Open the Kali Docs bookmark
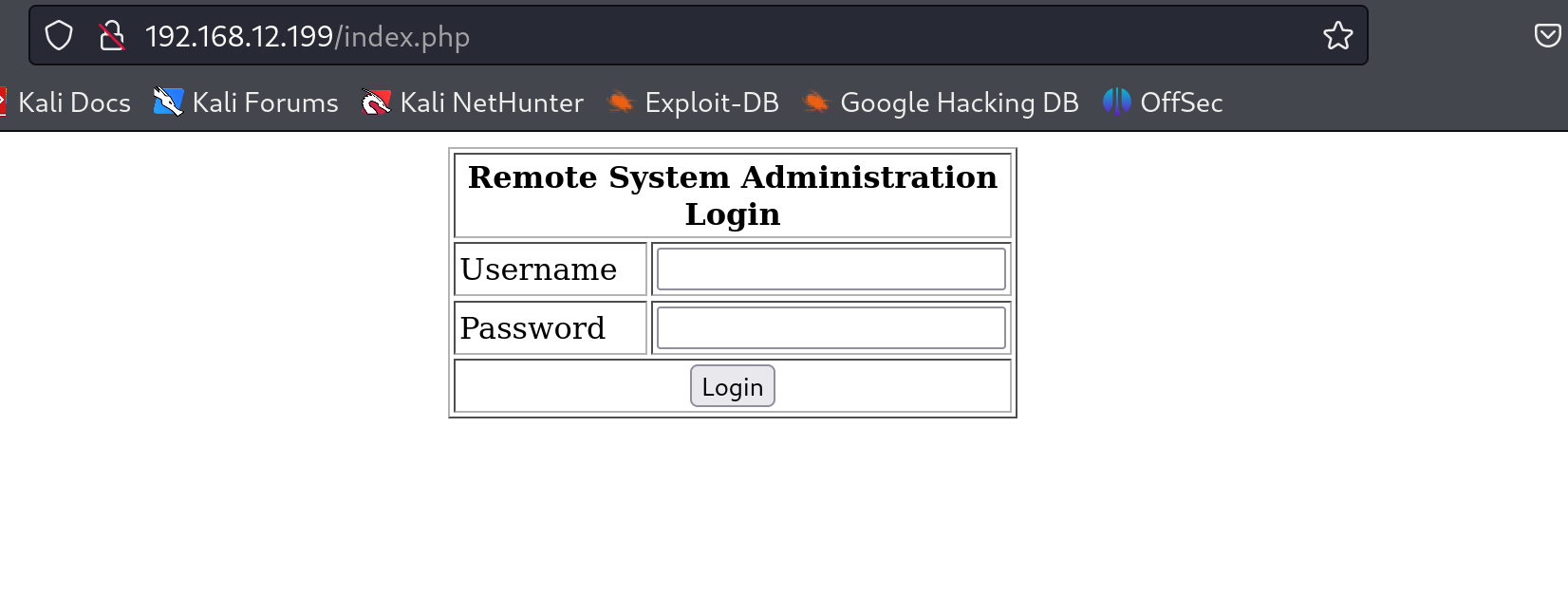 [65, 102]
